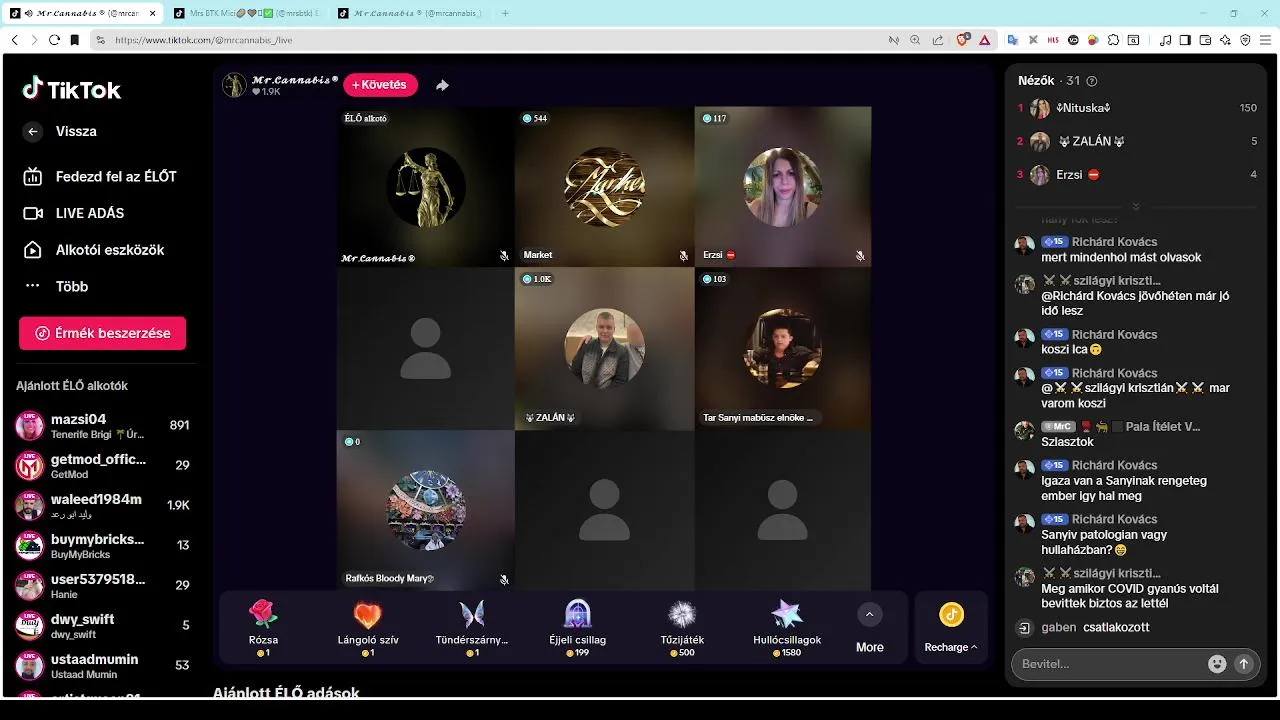Open the Recharge coin menu
Viewport: 1280px width, 720px height.
coord(951,627)
